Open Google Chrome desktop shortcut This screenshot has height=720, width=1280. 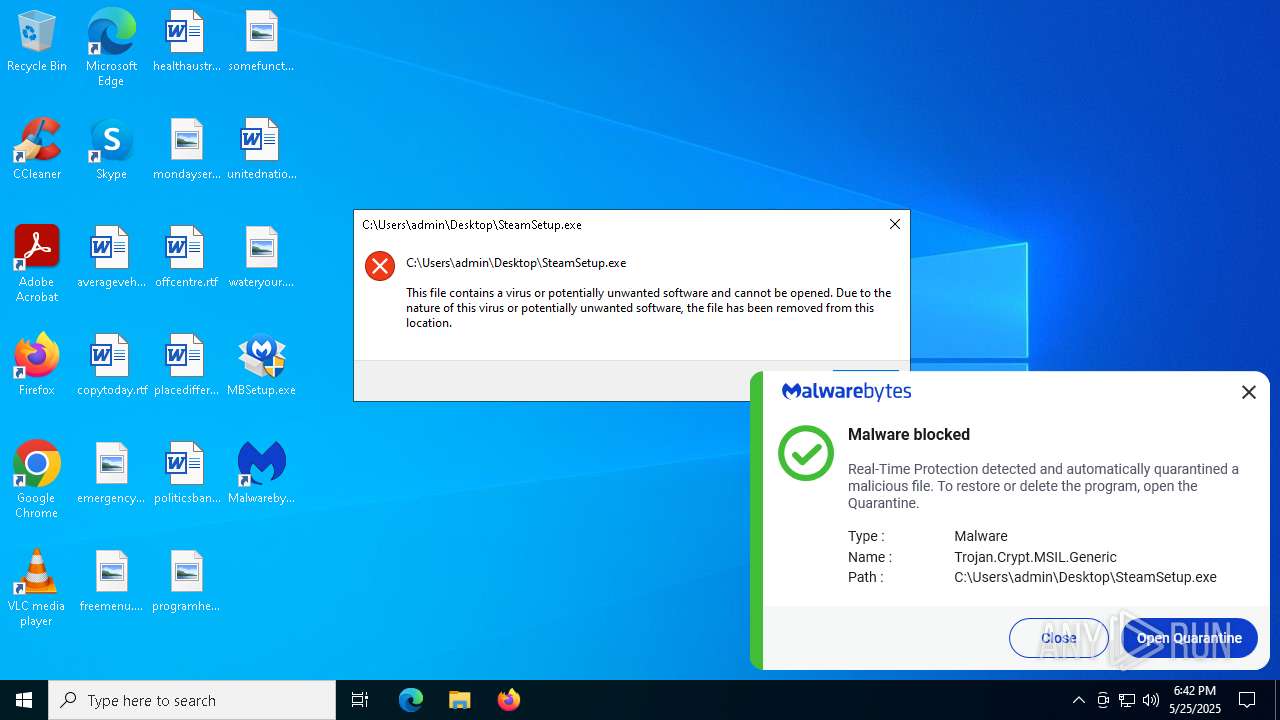pos(37,479)
